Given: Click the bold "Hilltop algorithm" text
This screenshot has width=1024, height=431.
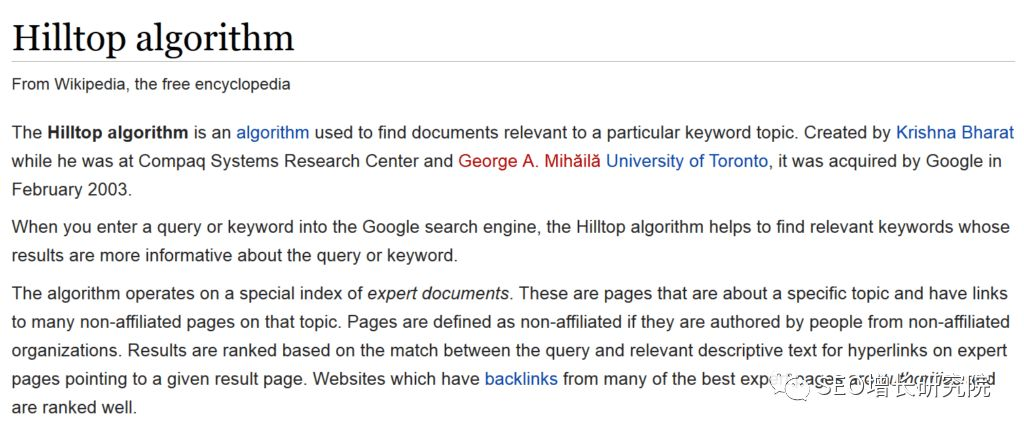Looking at the screenshot, I should [117, 132].
